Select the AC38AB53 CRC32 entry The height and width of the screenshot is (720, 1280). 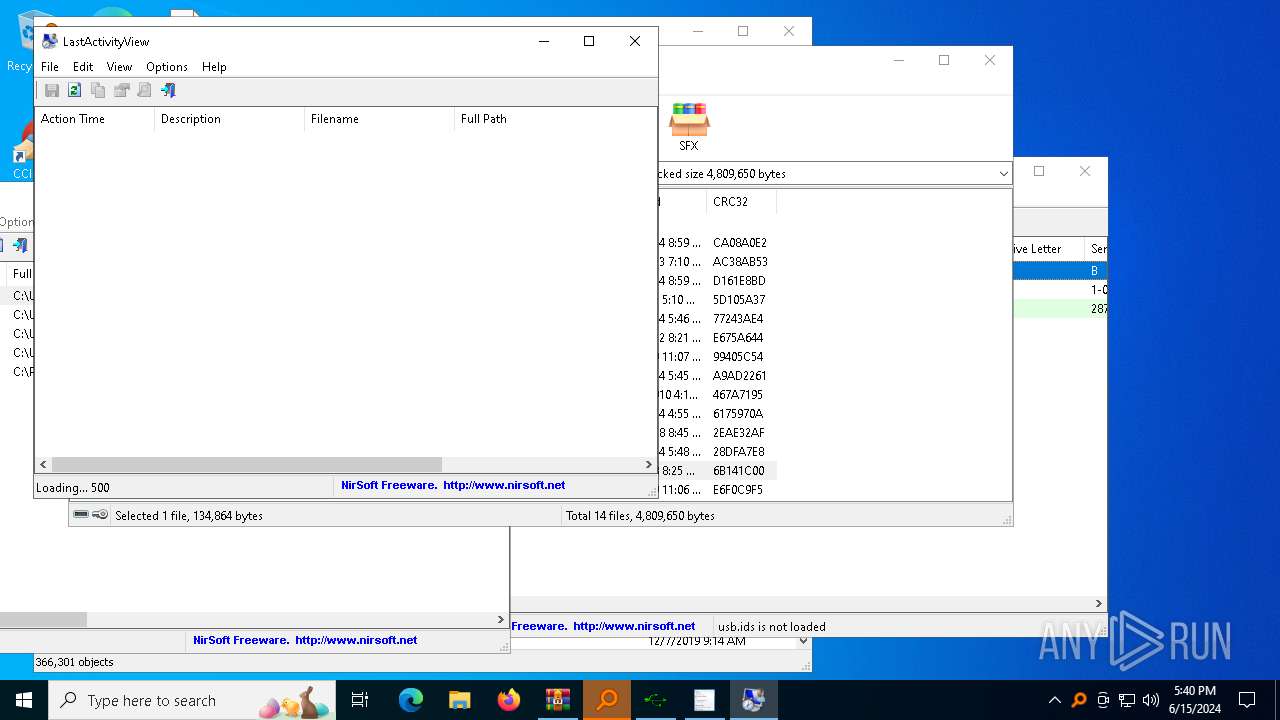(x=740, y=262)
